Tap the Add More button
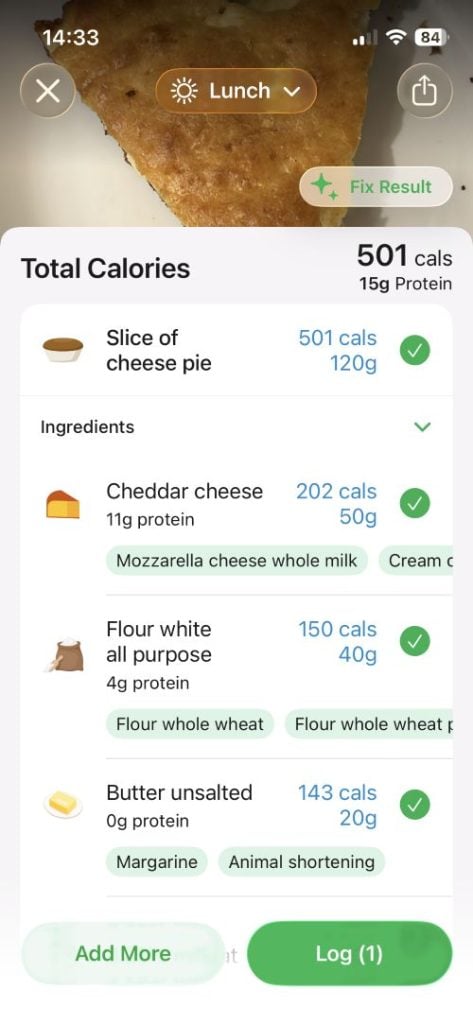This screenshot has height=1024, width=473. [x=123, y=954]
